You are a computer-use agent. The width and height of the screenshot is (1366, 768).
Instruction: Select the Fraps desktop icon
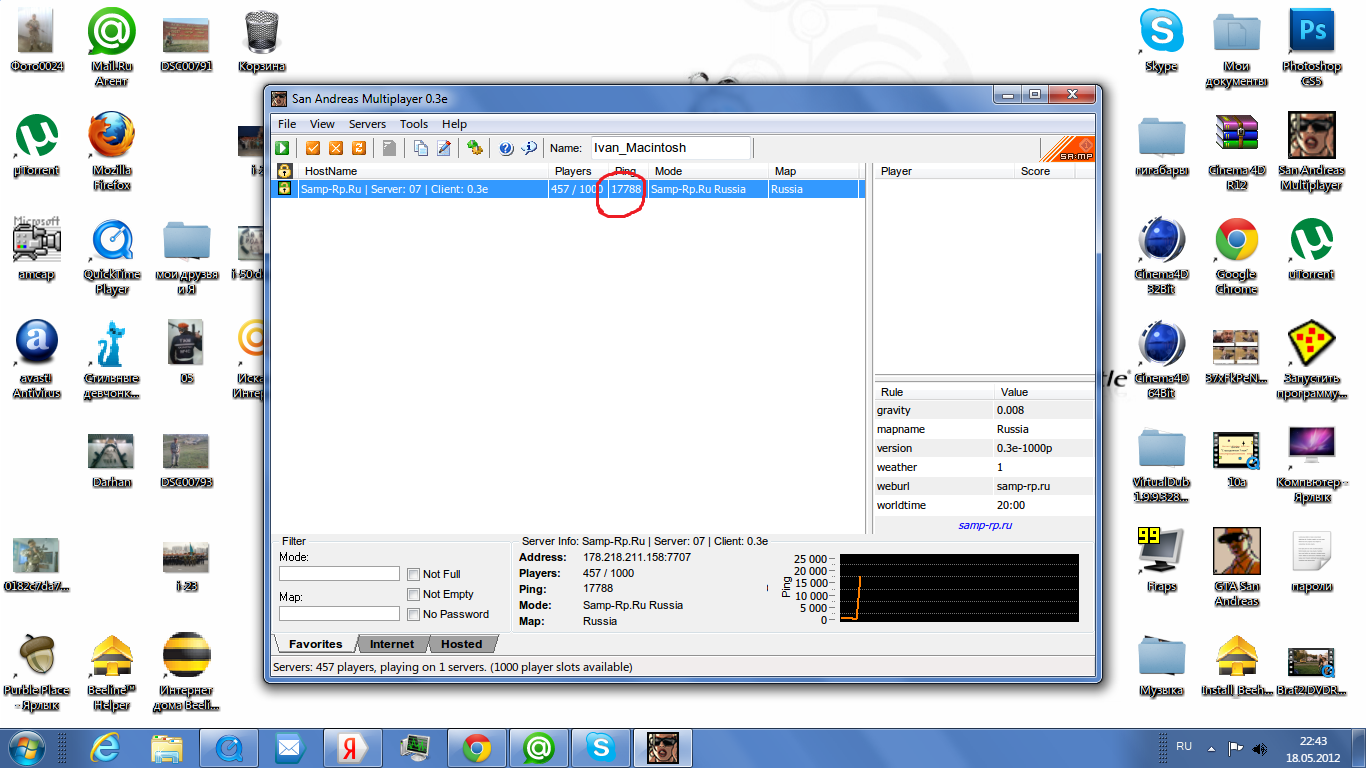(x=1161, y=560)
